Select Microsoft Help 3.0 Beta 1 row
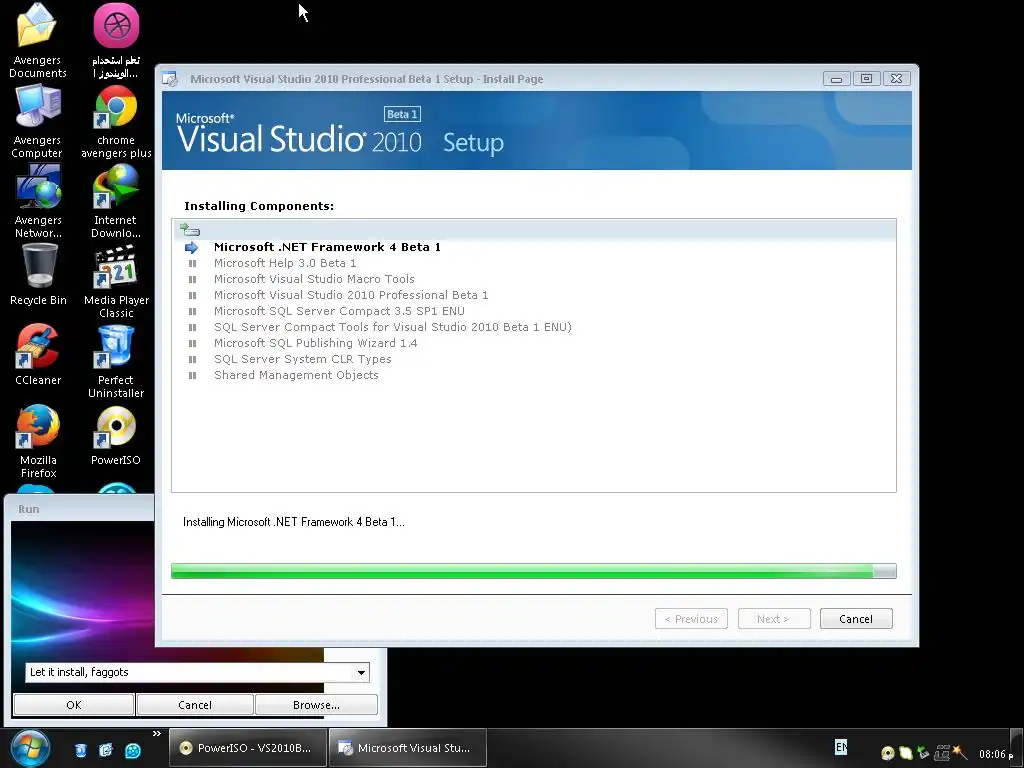This screenshot has height=768, width=1024. [x=285, y=263]
